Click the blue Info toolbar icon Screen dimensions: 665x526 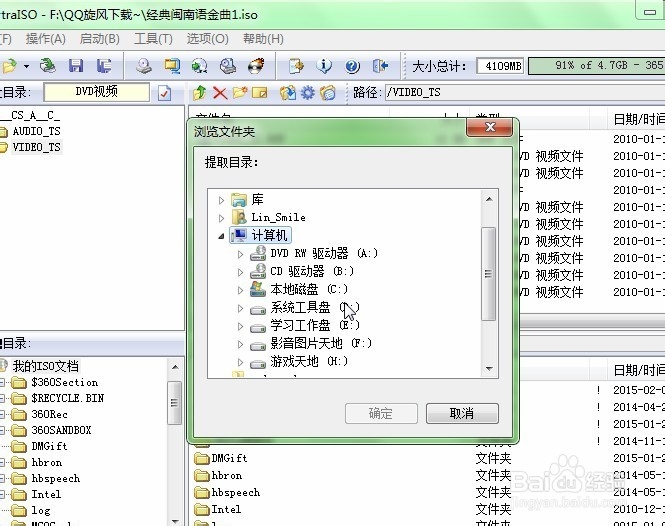(x=324, y=66)
